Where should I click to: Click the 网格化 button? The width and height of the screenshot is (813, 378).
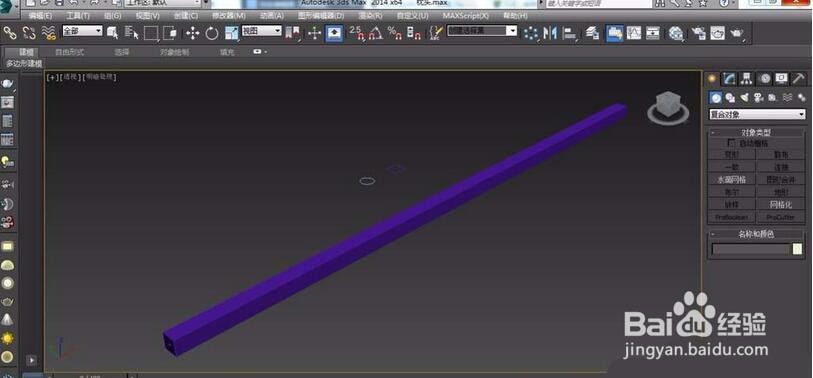pyautogui.click(x=780, y=205)
